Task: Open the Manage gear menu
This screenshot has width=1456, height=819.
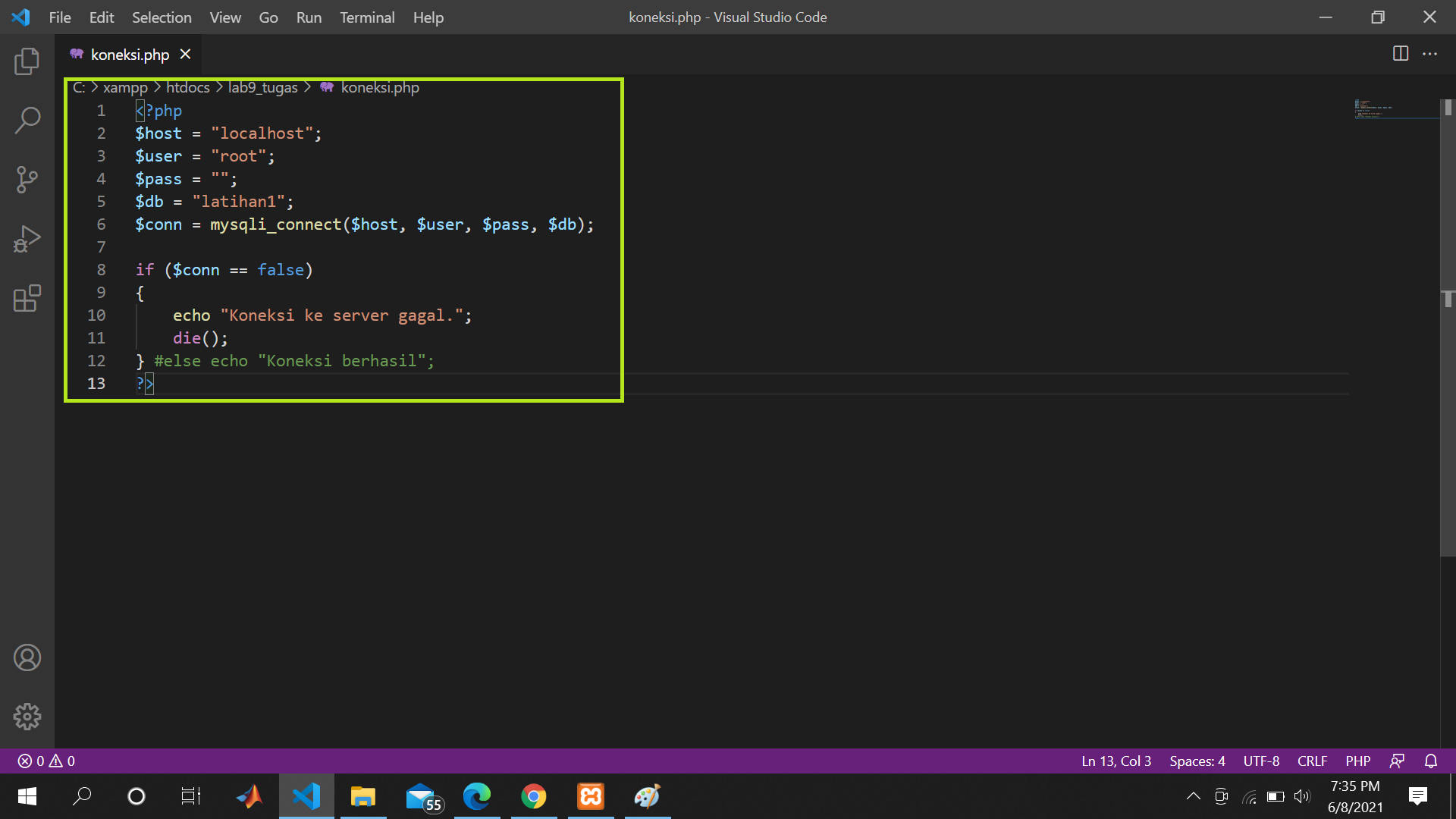Action: (x=27, y=716)
